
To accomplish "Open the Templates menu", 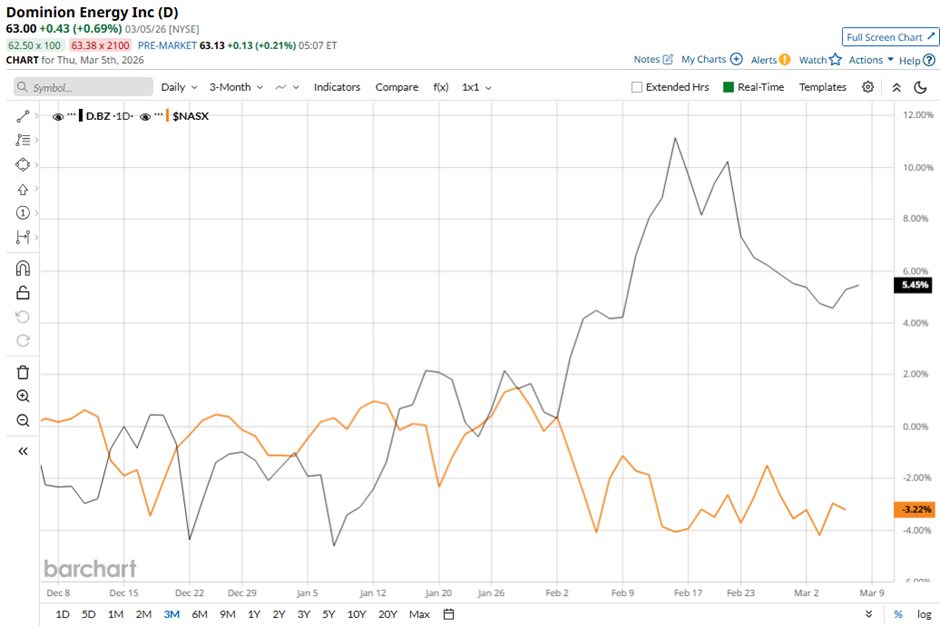I will (822, 88).
